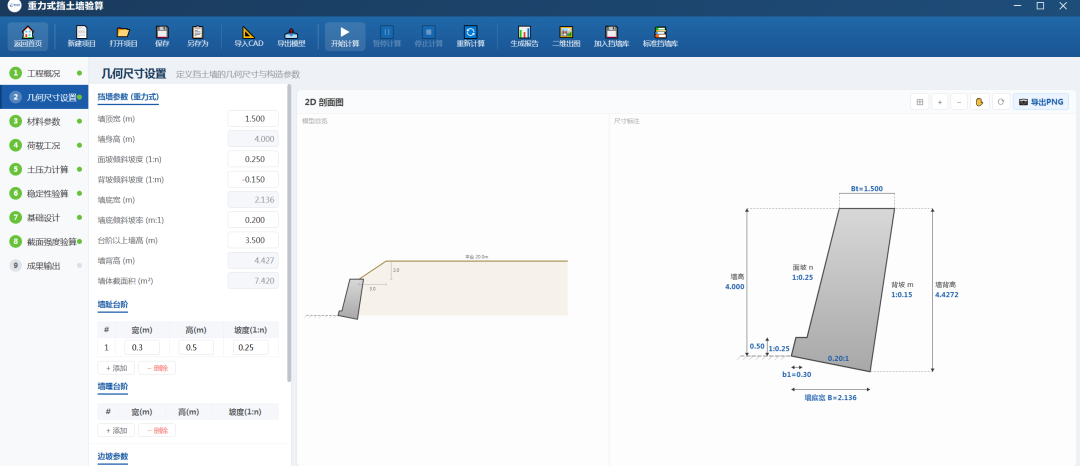Open the 标准挡墙库 library icon
This screenshot has height=466, width=1080.
pyautogui.click(x=661, y=36)
